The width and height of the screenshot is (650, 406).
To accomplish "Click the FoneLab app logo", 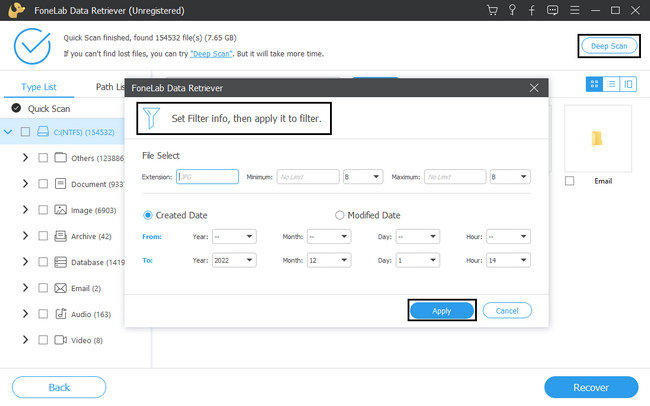I will pos(17,10).
